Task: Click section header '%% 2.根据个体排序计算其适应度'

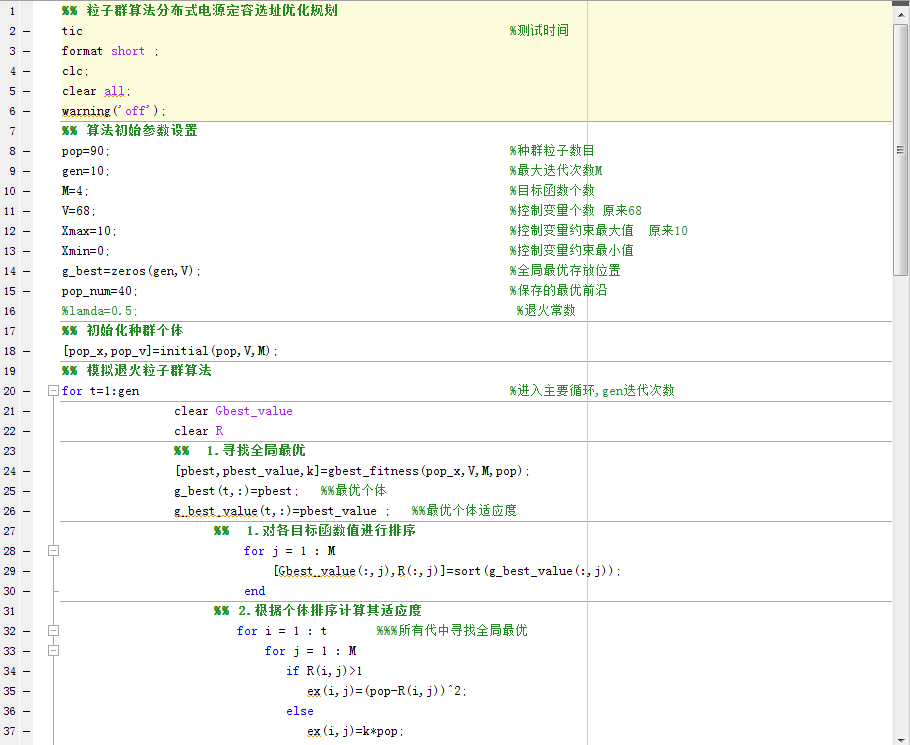Action: (317, 610)
